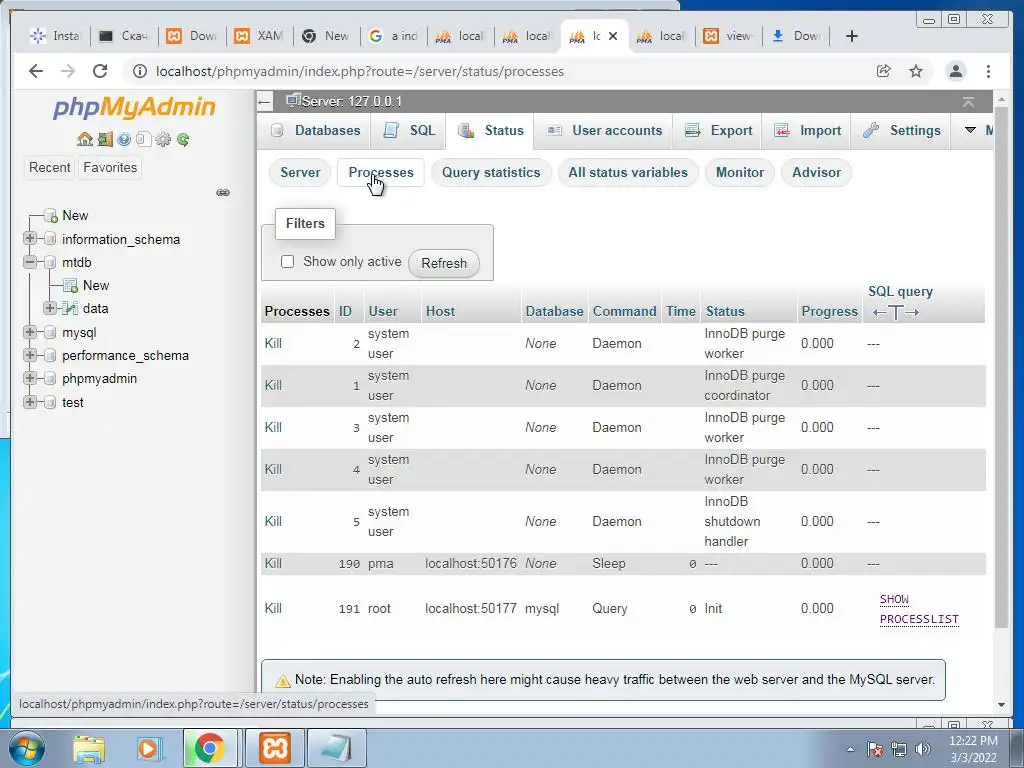1024x768 pixels.
Task: Click the phpMyAdmin logo
Action: pyautogui.click(x=134, y=106)
